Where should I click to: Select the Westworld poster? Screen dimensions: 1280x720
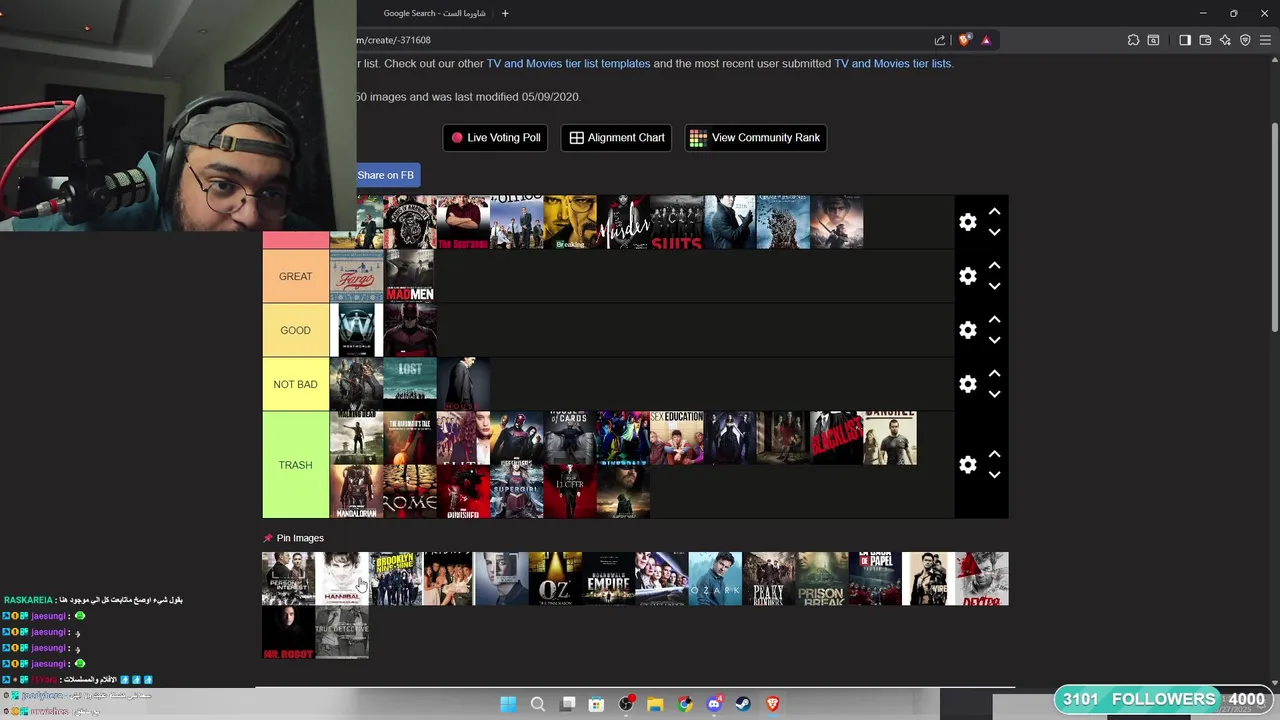[x=356, y=330]
